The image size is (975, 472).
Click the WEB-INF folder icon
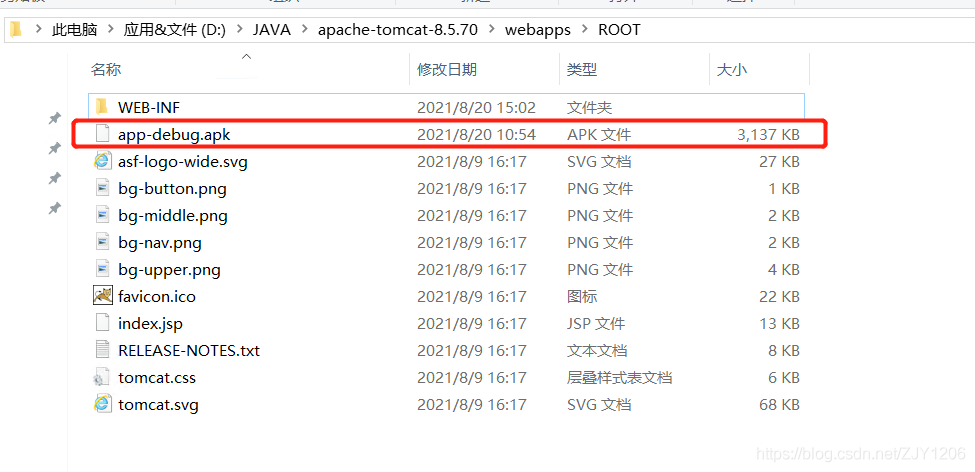pyautogui.click(x=102, y=107)
